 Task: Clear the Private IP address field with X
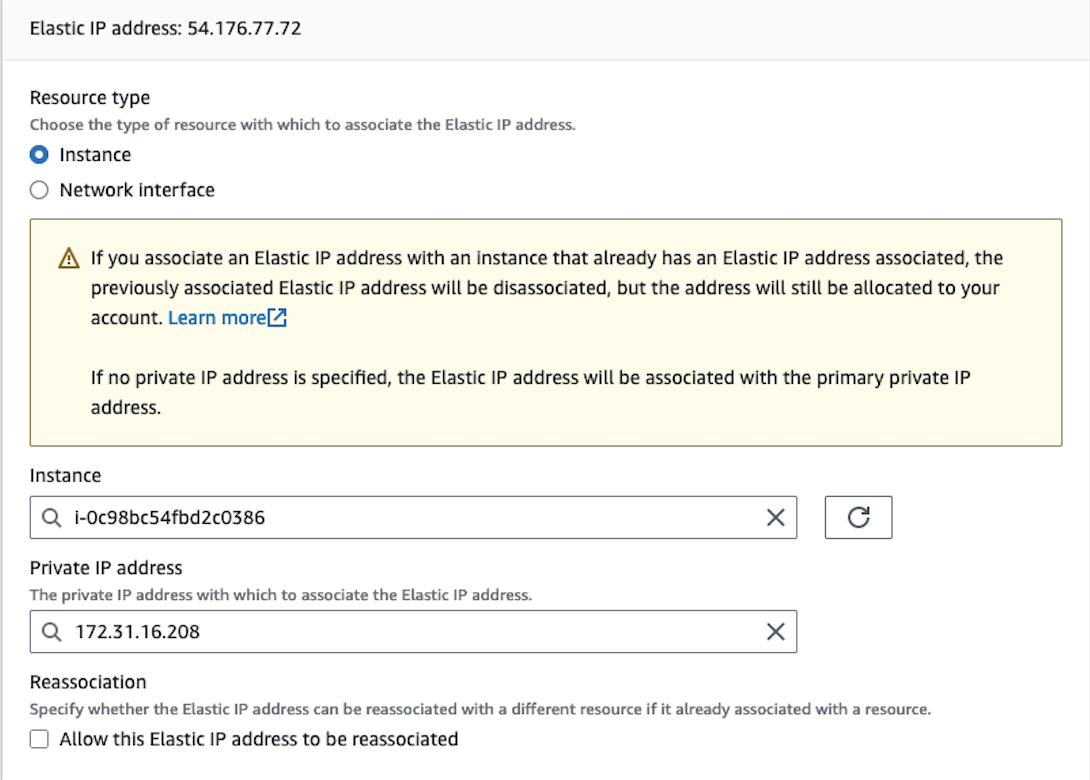pyautogui.click(x=775, y=632)
